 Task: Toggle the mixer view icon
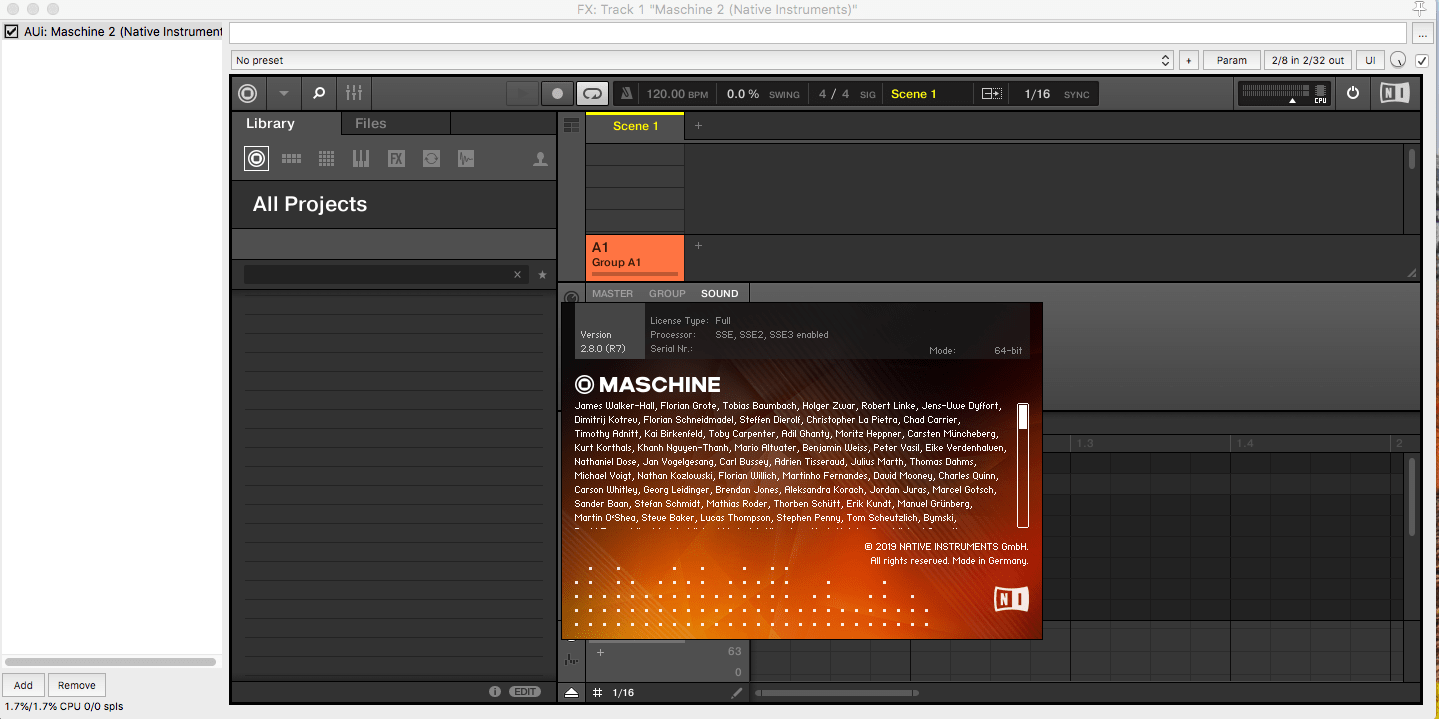[354, 94]
